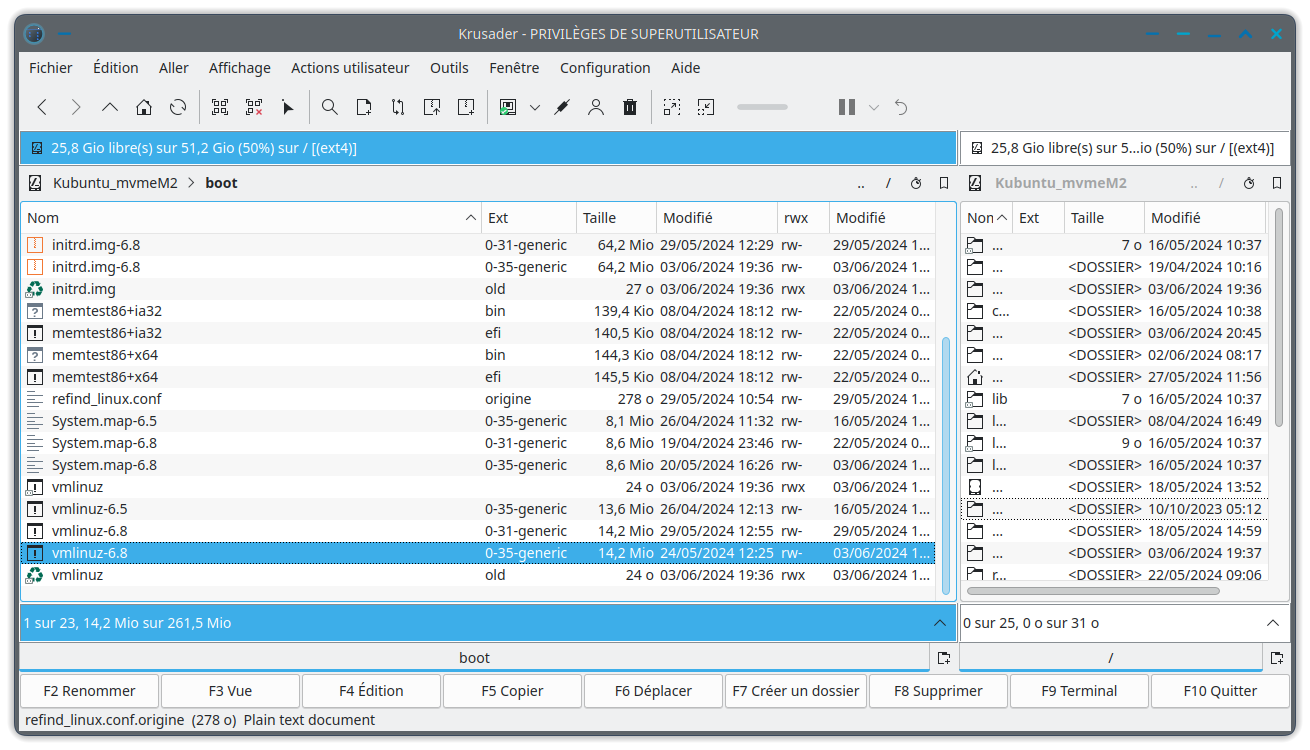This screenshot has width=1310, height=750.
Task: Open the dropdown arrow beside pause button
Action: (x=874, y=107)
